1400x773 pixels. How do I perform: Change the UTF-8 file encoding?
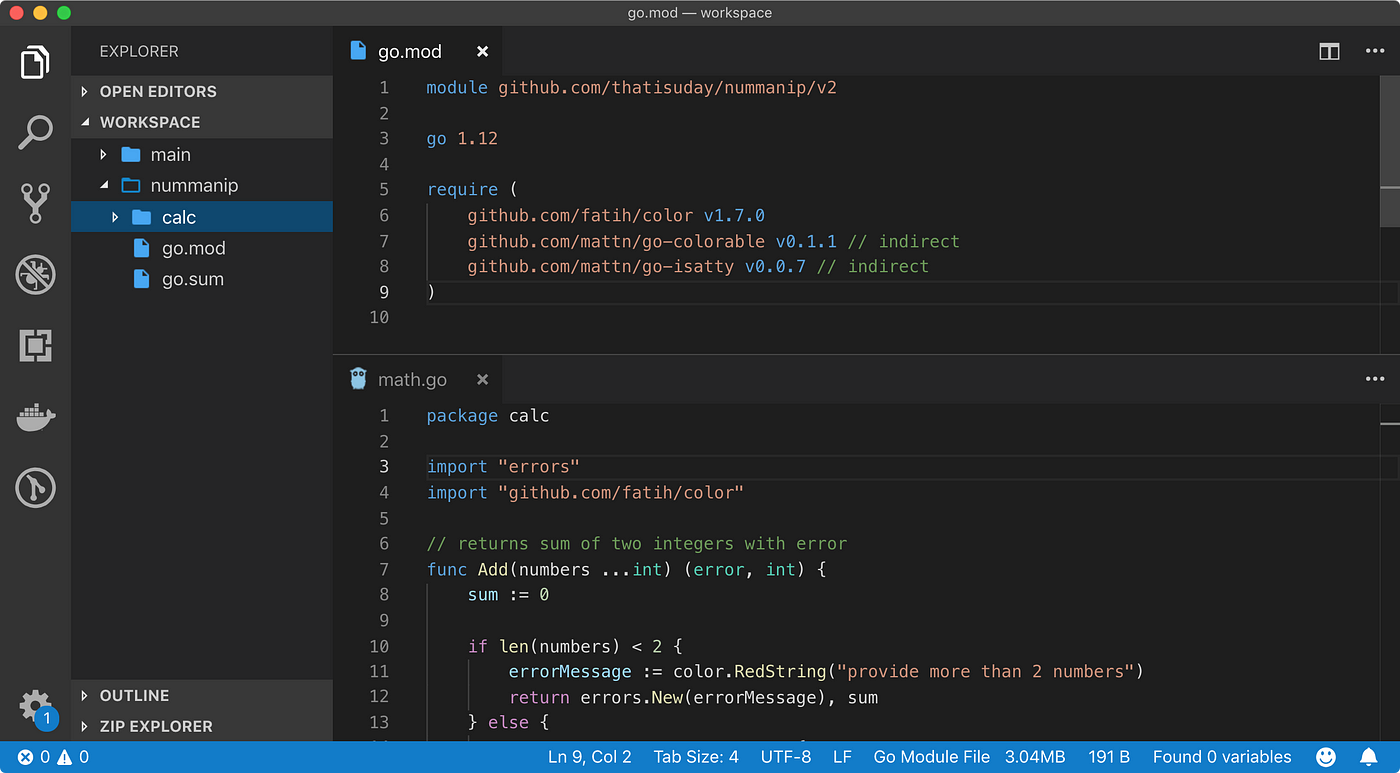(x=786, y=757)
